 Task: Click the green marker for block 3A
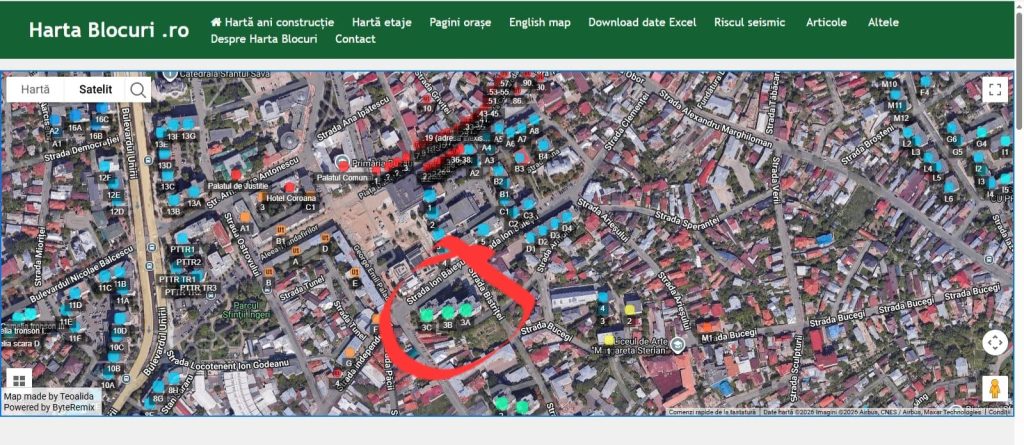(x=466, y=310)
